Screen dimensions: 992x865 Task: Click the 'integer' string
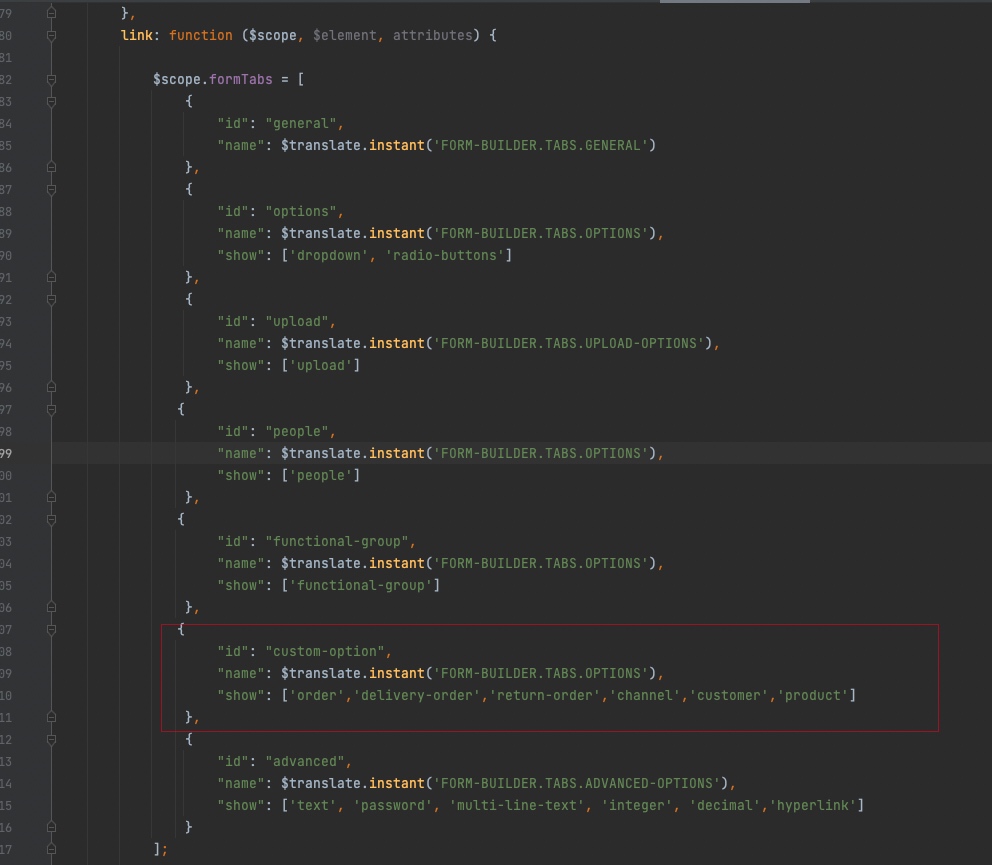(636, 806)
